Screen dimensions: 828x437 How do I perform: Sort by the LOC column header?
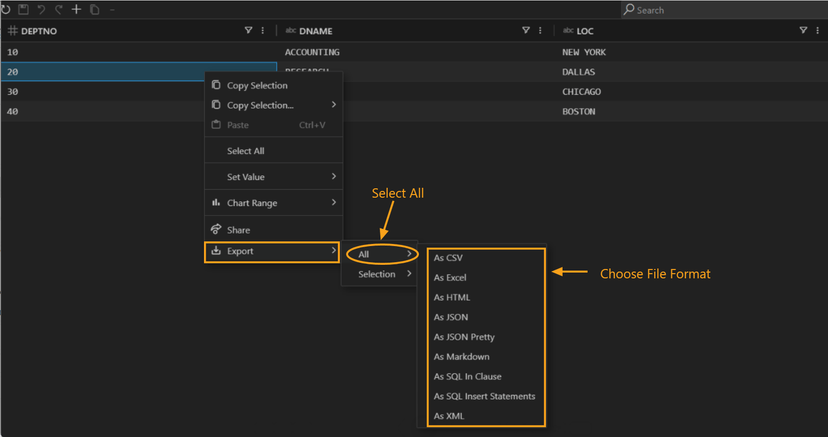point(585,31)
